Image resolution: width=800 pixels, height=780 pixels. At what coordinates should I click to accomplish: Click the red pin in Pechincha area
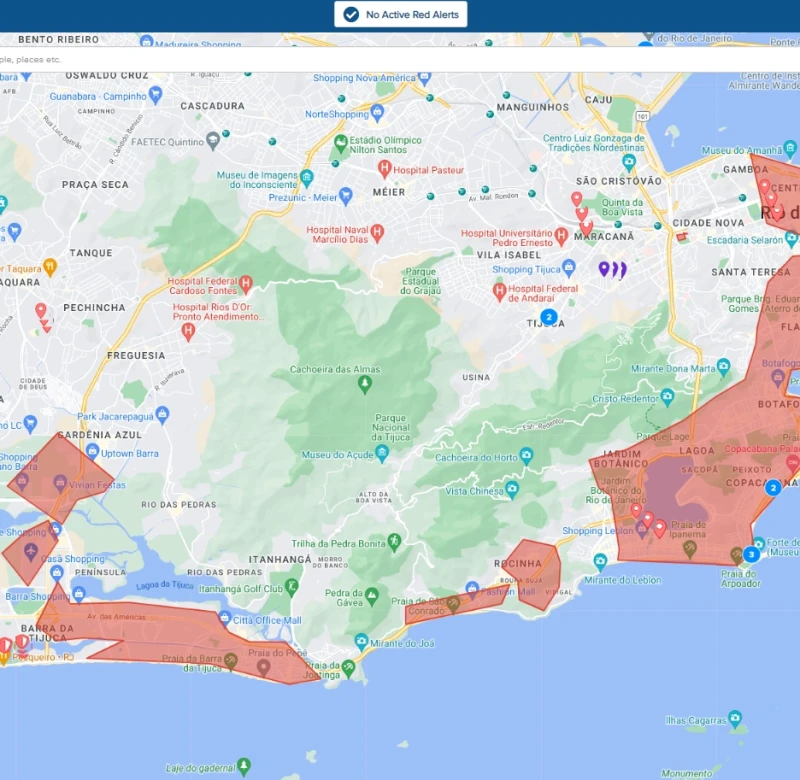pyautogui.click(x=41, y=310)
